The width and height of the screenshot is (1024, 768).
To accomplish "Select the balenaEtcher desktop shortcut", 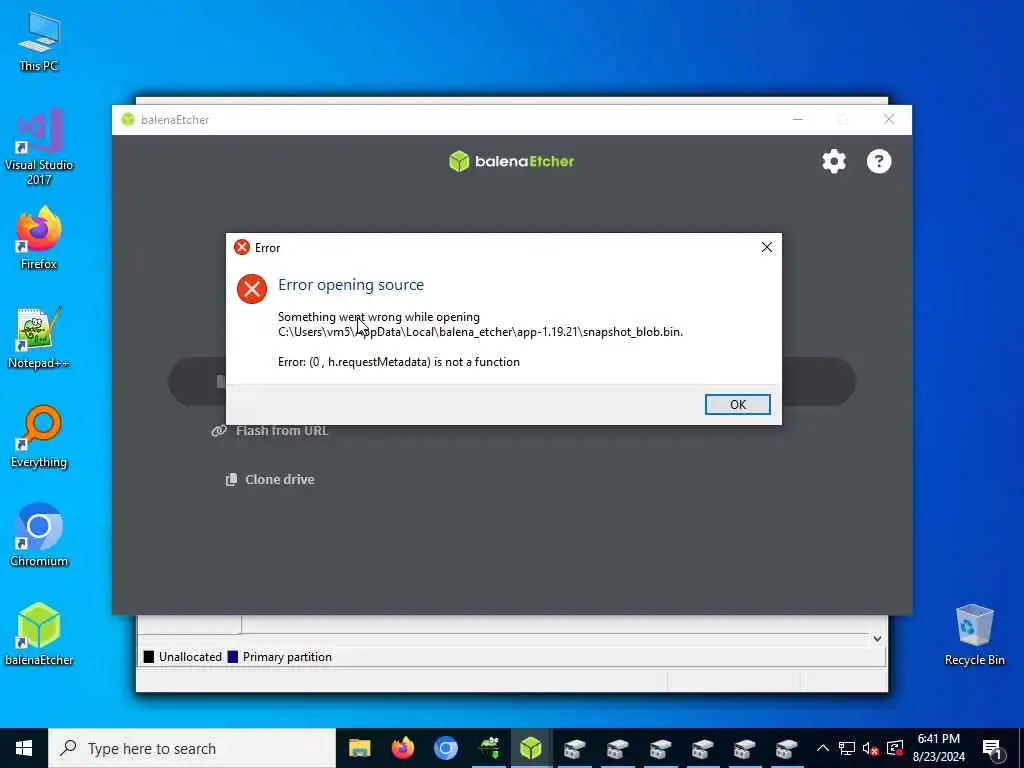I will tap(39, 634).
